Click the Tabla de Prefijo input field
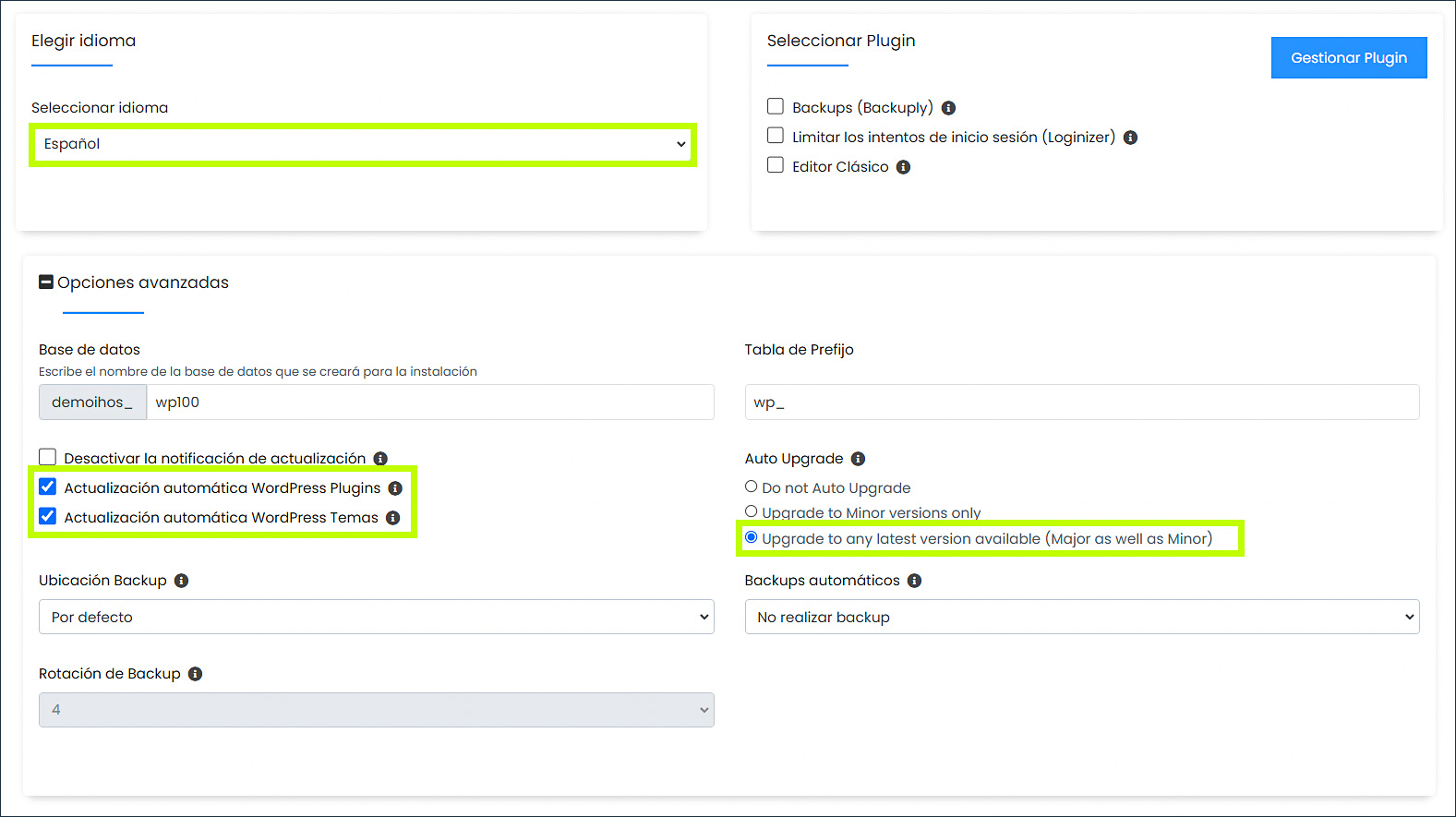The width and height of the screenshot is (1456, 817). coord(1081,402)
